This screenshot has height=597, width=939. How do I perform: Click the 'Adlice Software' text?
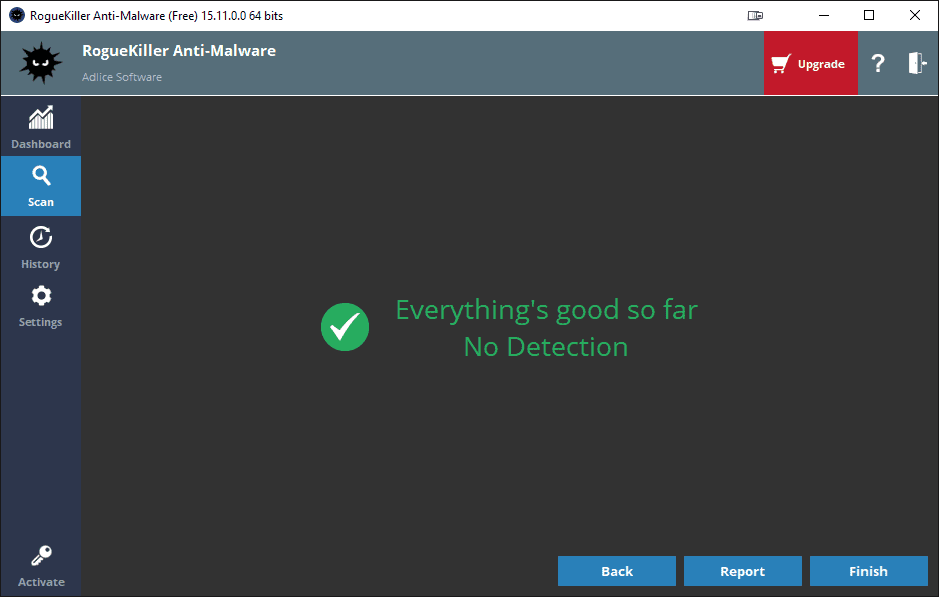[122, 77]
